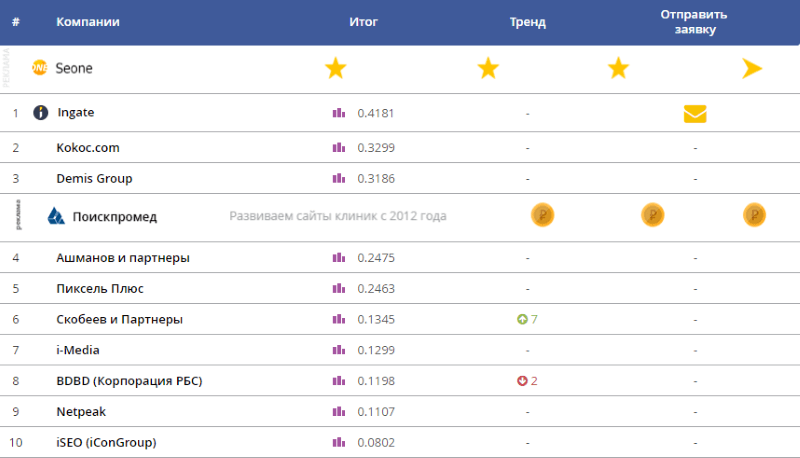Open the Пиксель Плюс company link
Screen dimensions: 800x458
[x=100, y=289]
